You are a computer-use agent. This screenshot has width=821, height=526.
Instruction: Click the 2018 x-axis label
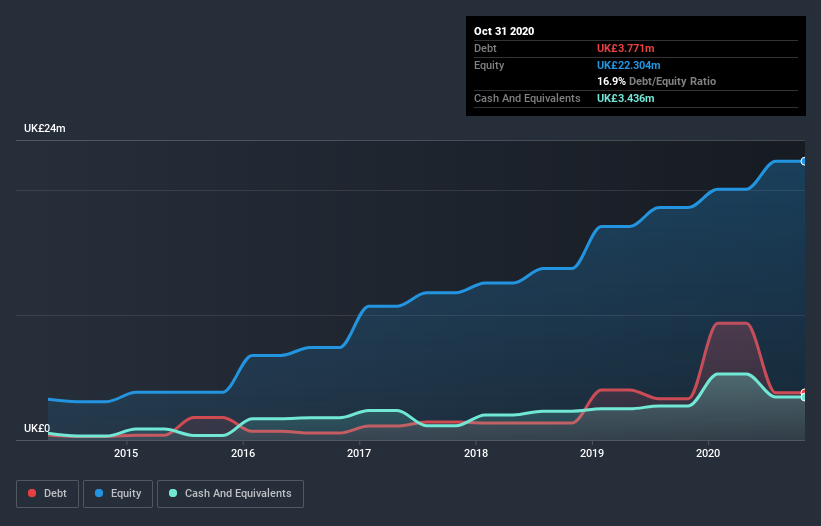coord(476,453)
